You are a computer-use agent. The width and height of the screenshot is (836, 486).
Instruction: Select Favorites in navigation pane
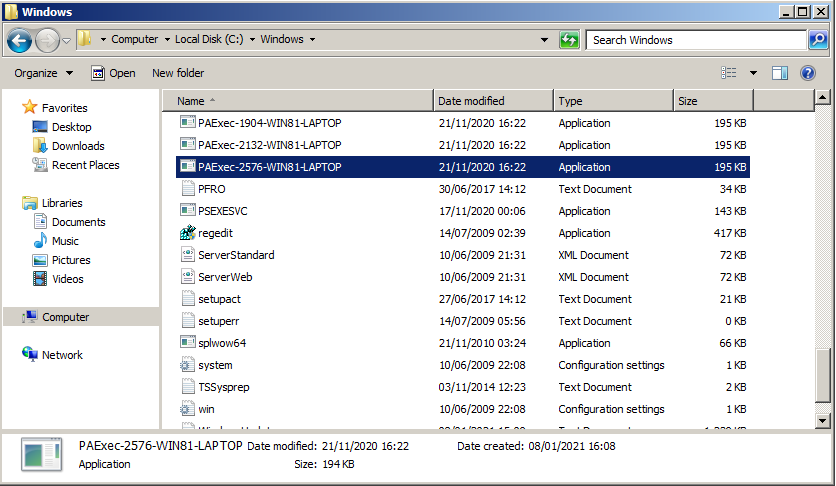click(x=65, y=108)
